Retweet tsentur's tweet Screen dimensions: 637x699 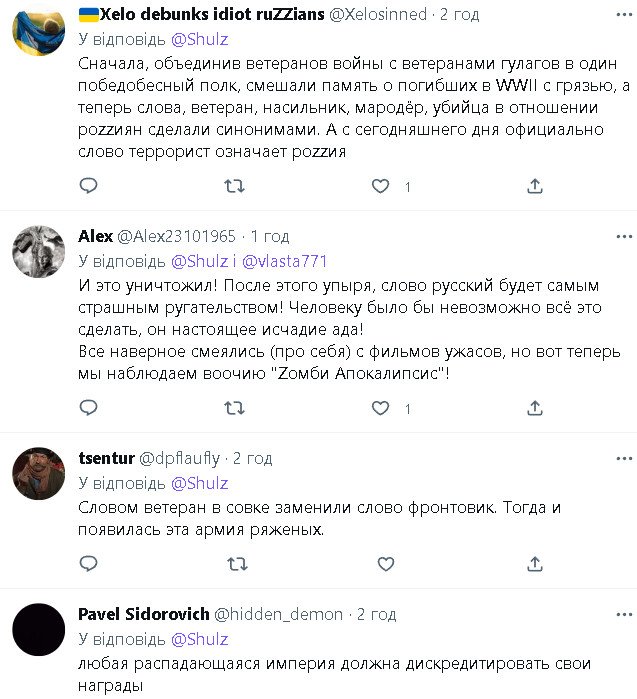[234, 564]
